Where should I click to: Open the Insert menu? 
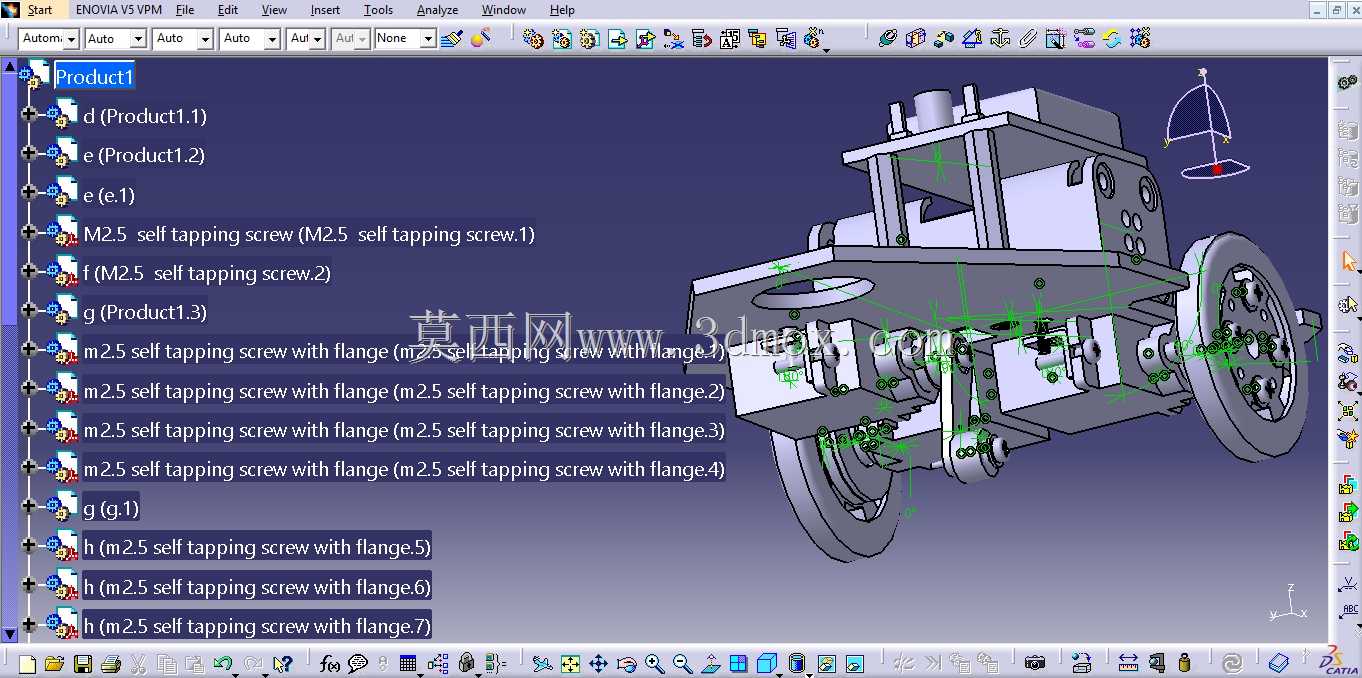325,10
